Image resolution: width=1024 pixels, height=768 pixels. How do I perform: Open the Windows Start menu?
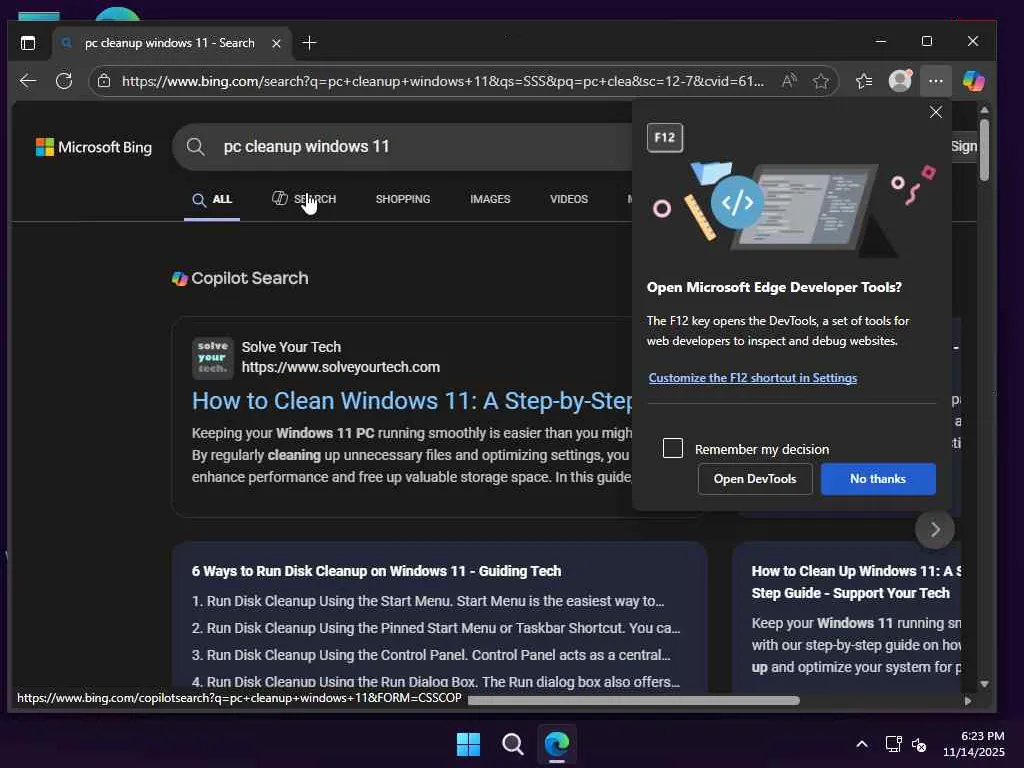coord(468,744)
